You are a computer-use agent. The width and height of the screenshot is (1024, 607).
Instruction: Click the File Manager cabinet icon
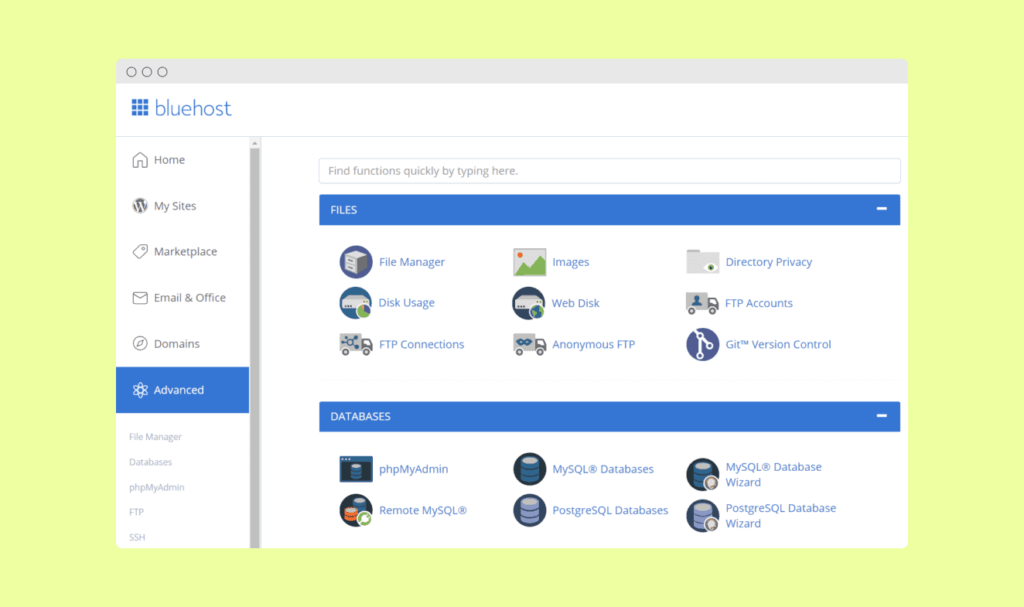pos(356,262)
